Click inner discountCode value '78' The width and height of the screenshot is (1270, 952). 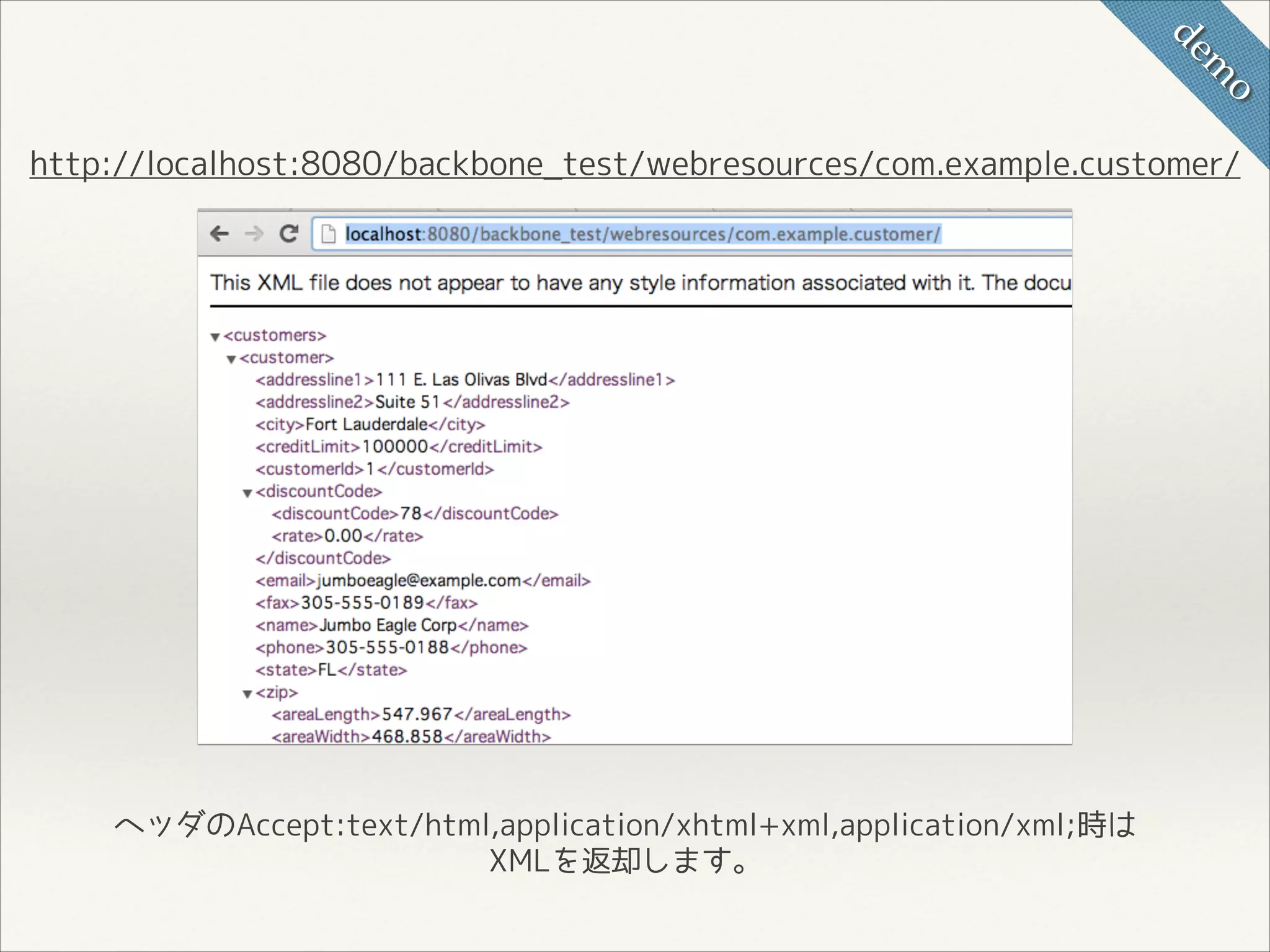pos(411,513)
